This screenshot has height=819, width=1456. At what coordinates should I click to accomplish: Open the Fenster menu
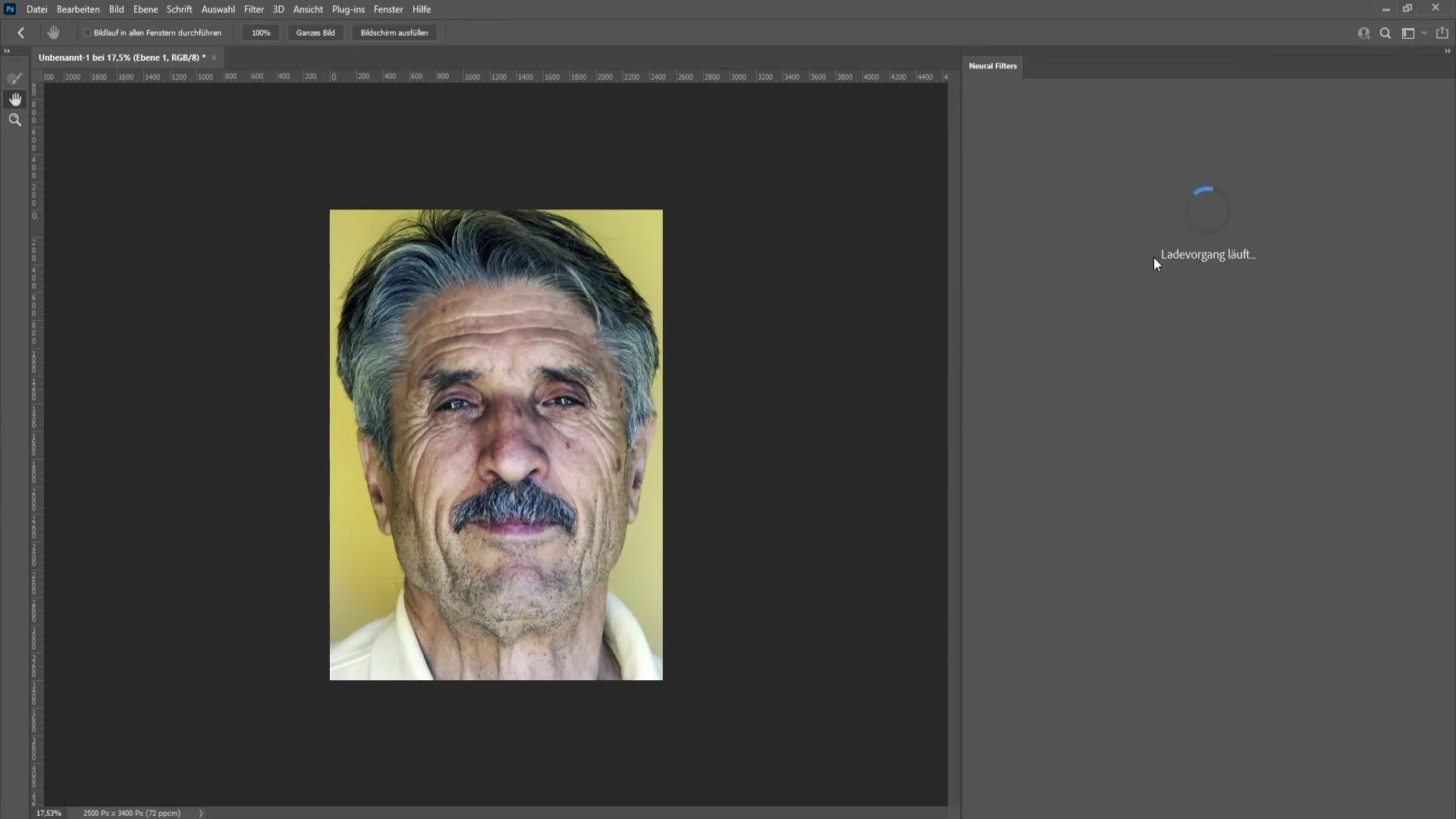(388, 9)
